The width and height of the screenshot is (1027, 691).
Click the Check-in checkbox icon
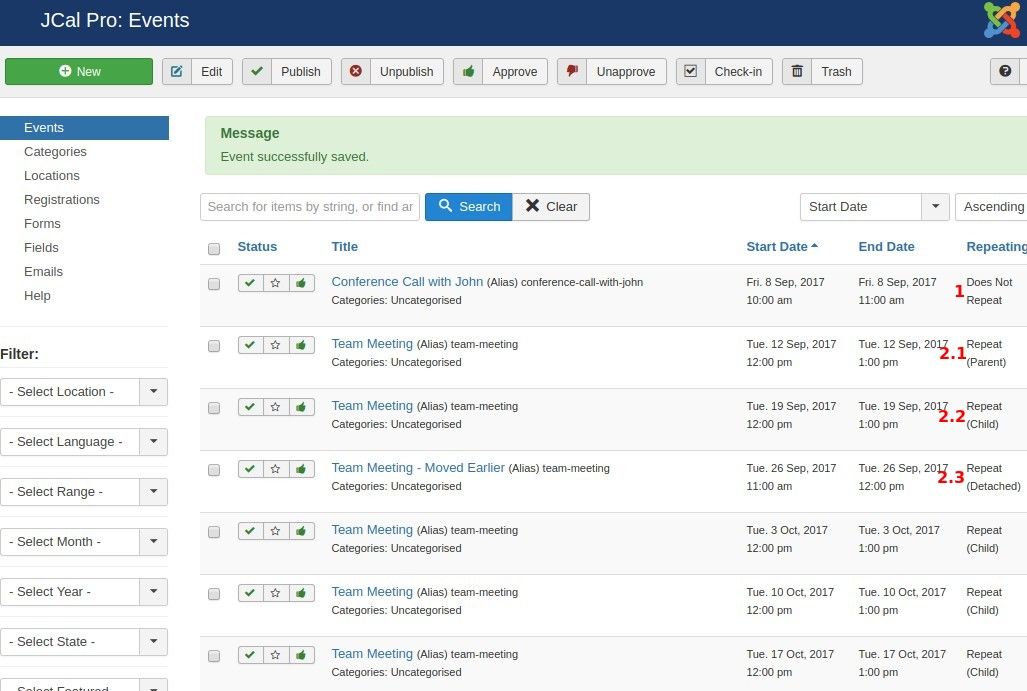click(690, 71)
